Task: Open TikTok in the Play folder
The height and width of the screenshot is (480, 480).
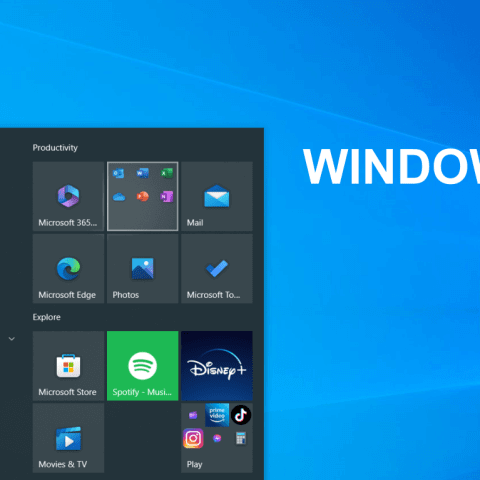Action: (x=241, y=415)
